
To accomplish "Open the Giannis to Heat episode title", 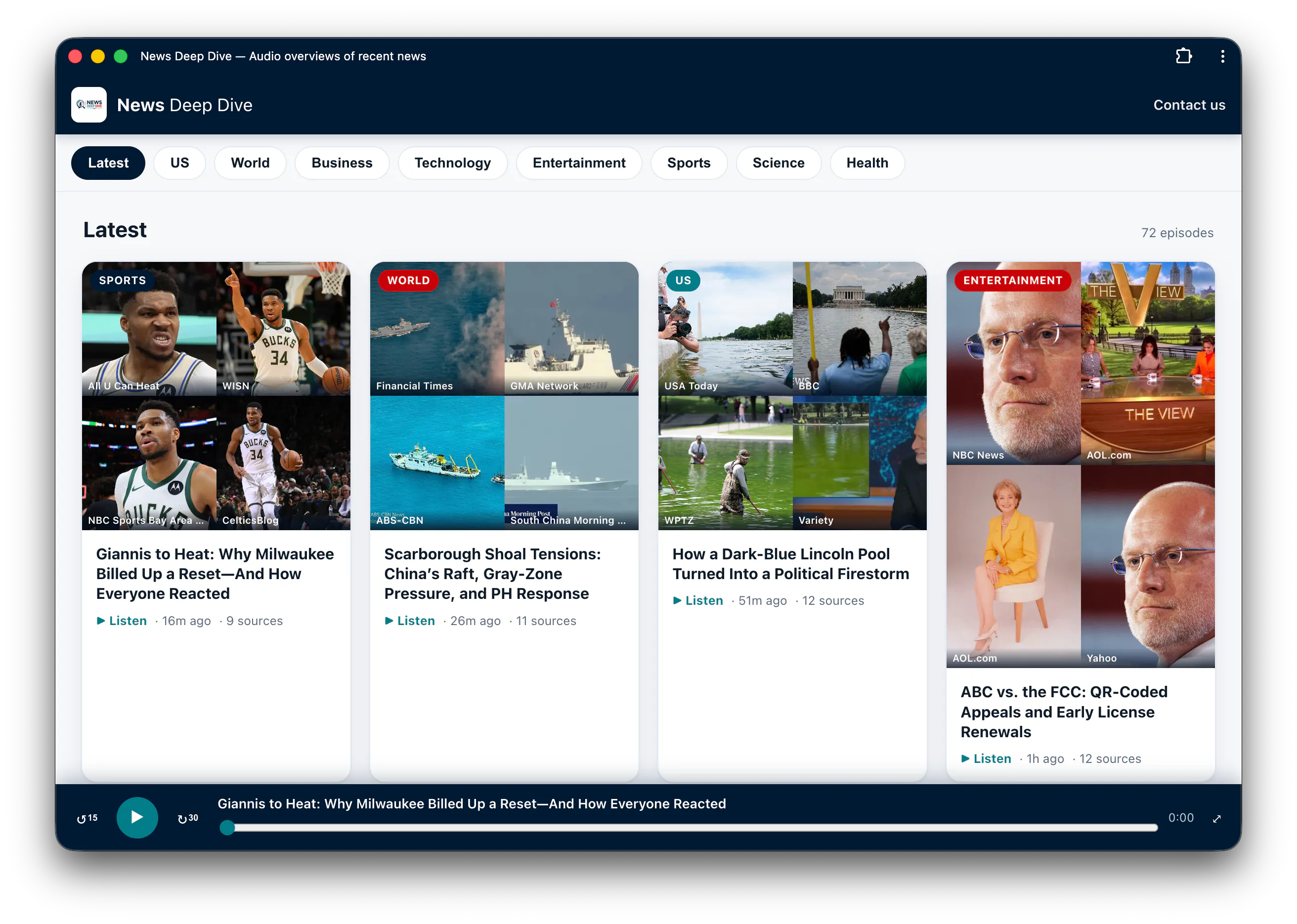I will pos(215,574).
